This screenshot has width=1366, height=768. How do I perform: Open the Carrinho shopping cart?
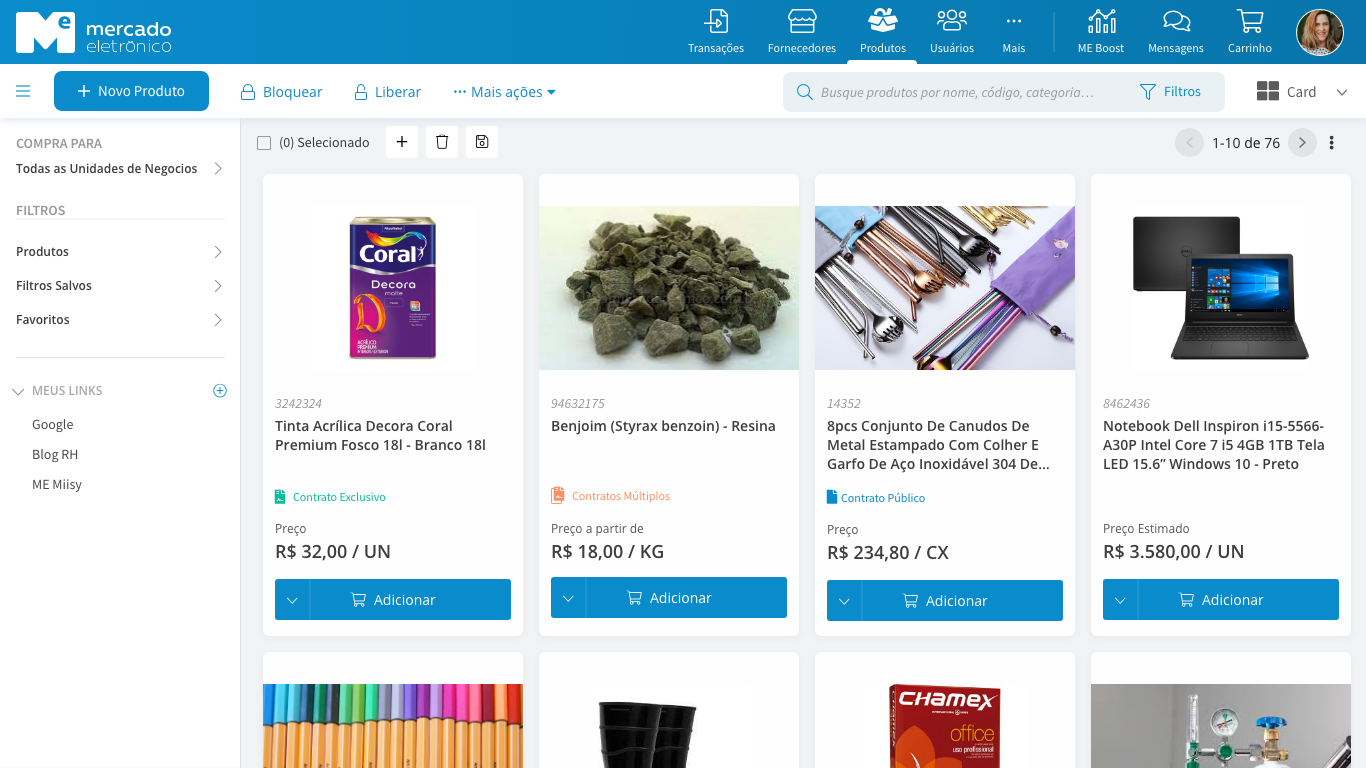click(1250, 21)
